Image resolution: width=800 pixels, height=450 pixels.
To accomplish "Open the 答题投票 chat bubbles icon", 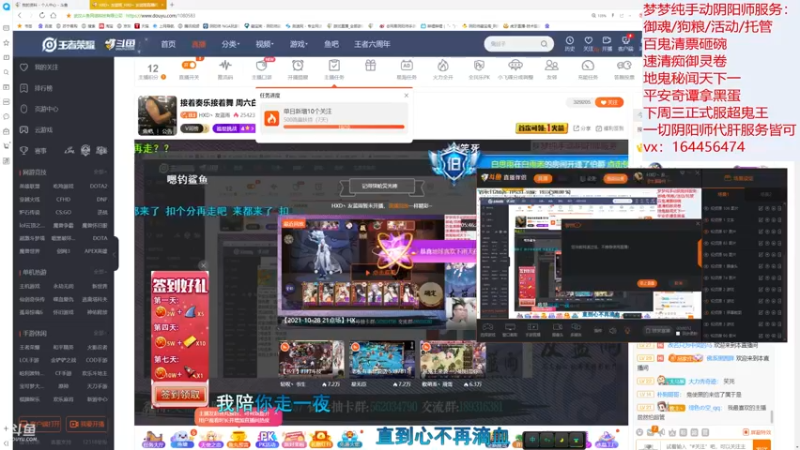I will (624, 65).
